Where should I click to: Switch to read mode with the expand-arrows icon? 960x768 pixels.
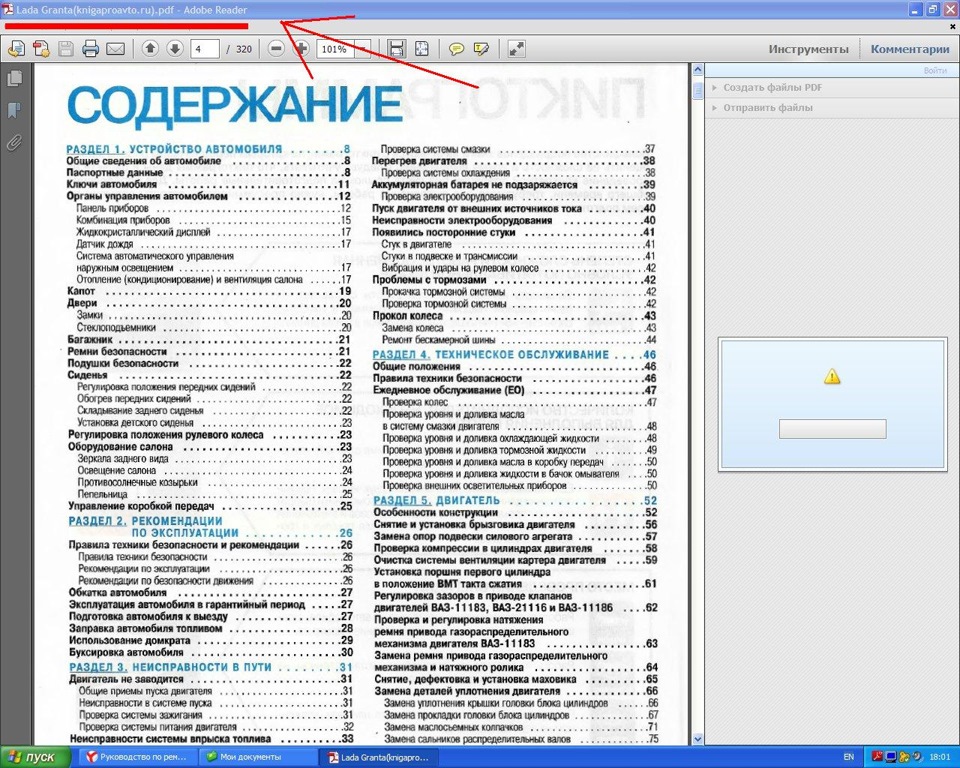[x=516, y=49]
